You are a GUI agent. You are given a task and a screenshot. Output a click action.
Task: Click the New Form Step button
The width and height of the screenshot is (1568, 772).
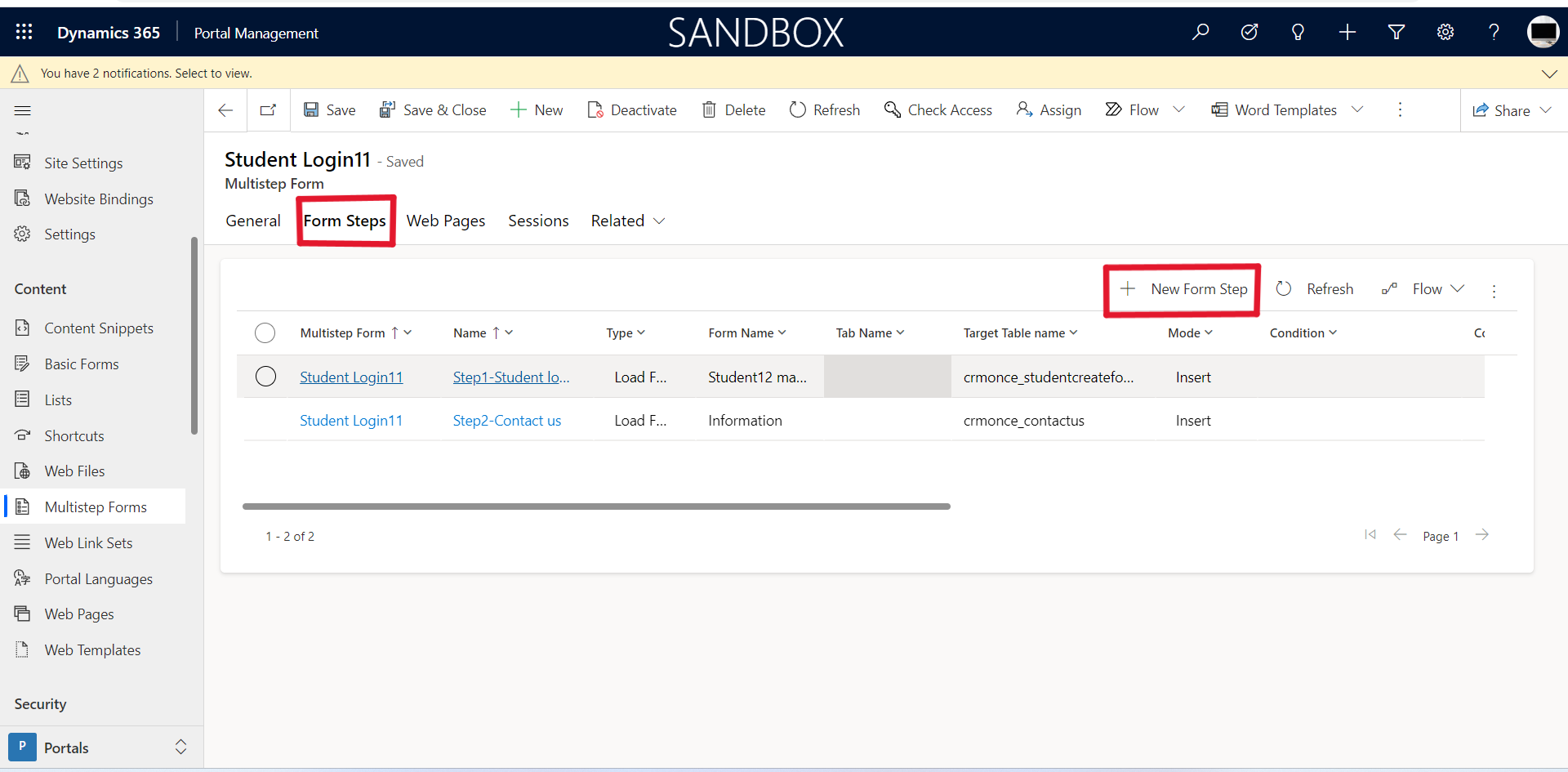(x=1183, y=289)
